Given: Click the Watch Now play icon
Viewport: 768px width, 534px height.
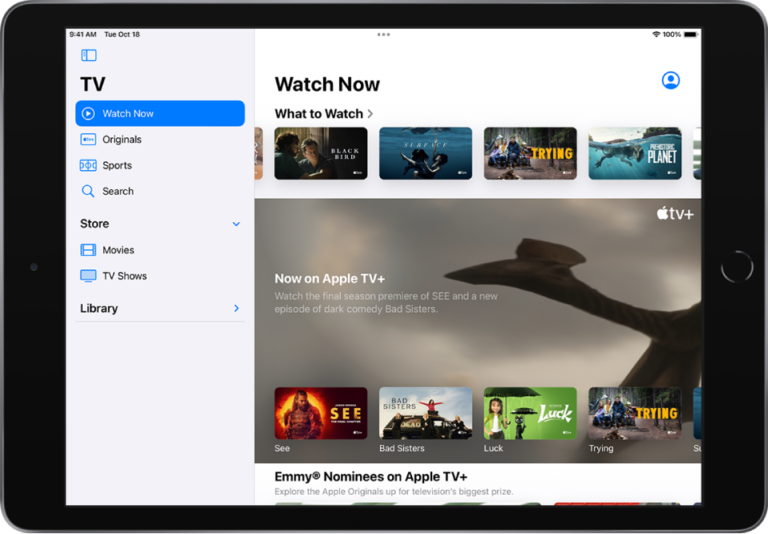Looking at the screenshot, I should [x=88, y=114].
